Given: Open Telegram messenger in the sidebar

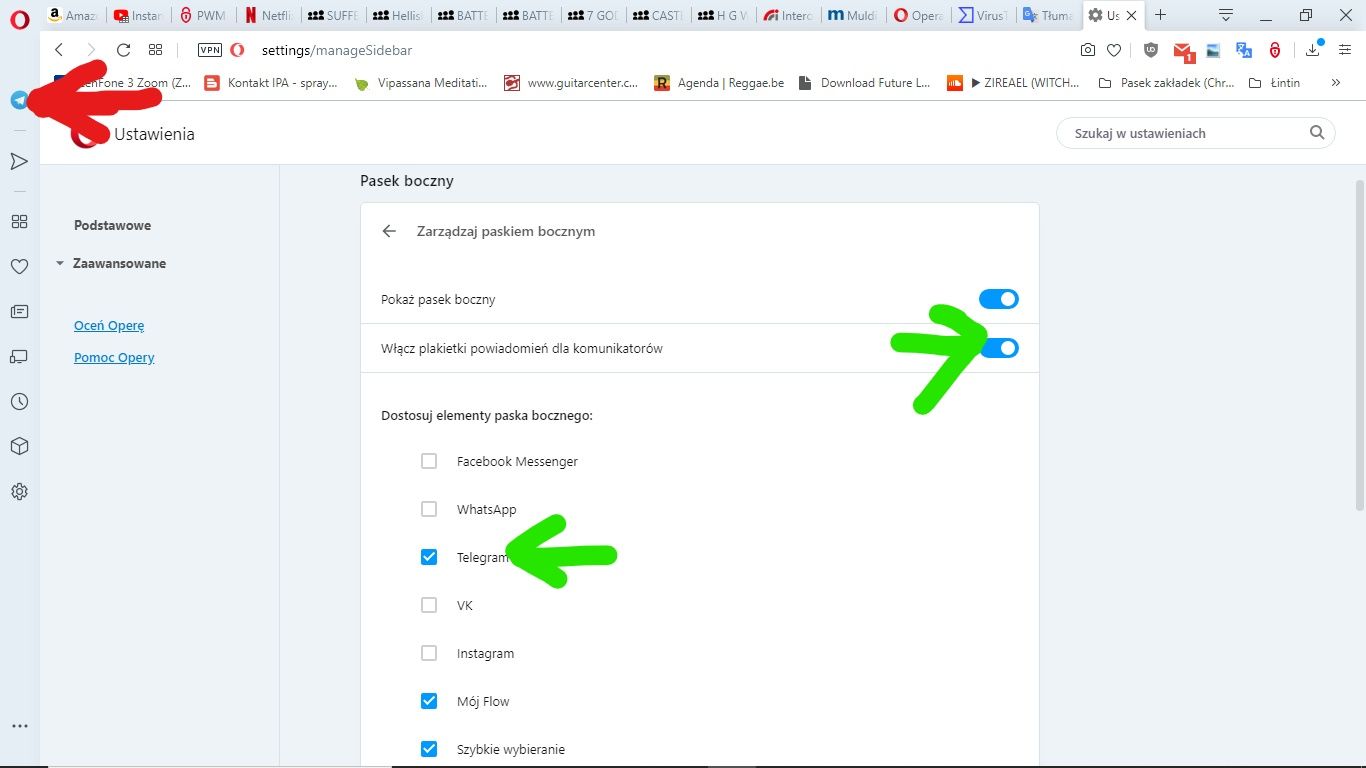Looking at the screenshot, I should tap(19, 100).
